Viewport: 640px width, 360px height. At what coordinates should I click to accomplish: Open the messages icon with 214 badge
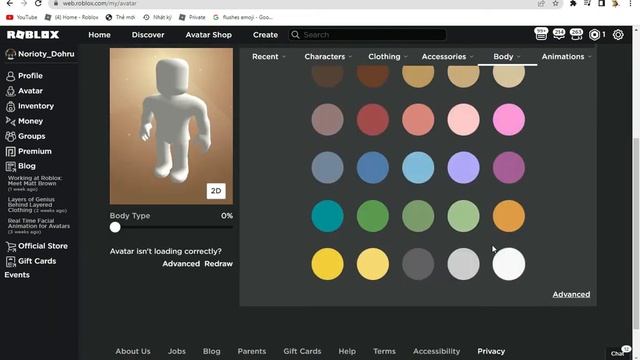(x=559, y=35)
